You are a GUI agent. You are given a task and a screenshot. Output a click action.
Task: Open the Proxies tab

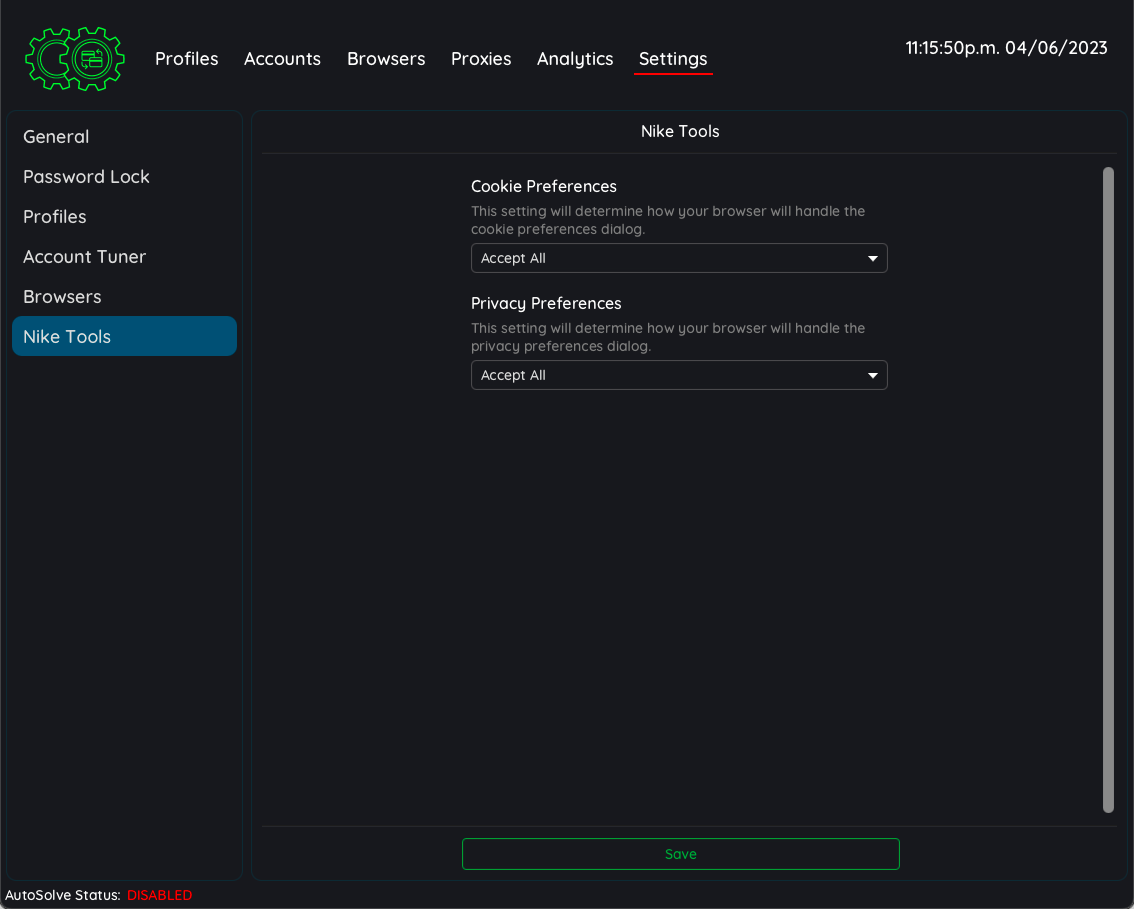[481, 59]
